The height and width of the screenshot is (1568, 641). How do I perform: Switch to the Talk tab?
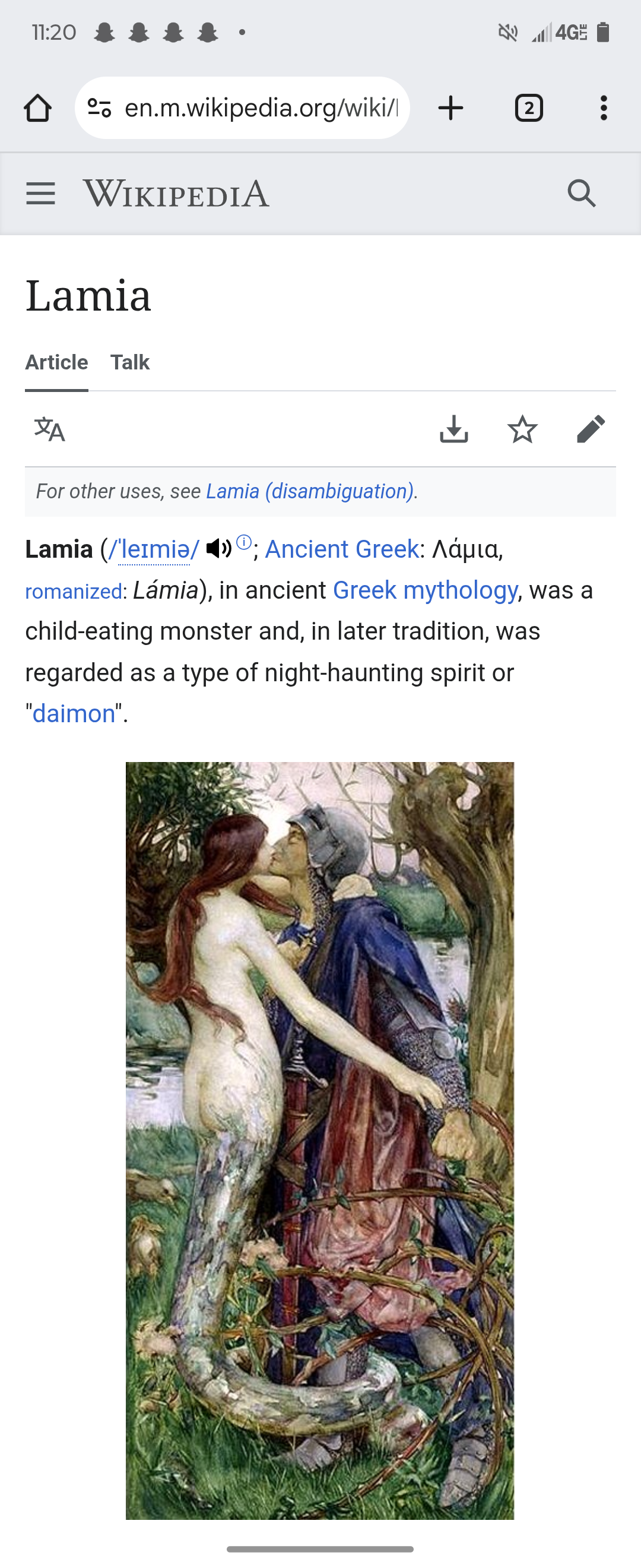tap(130, 362)
